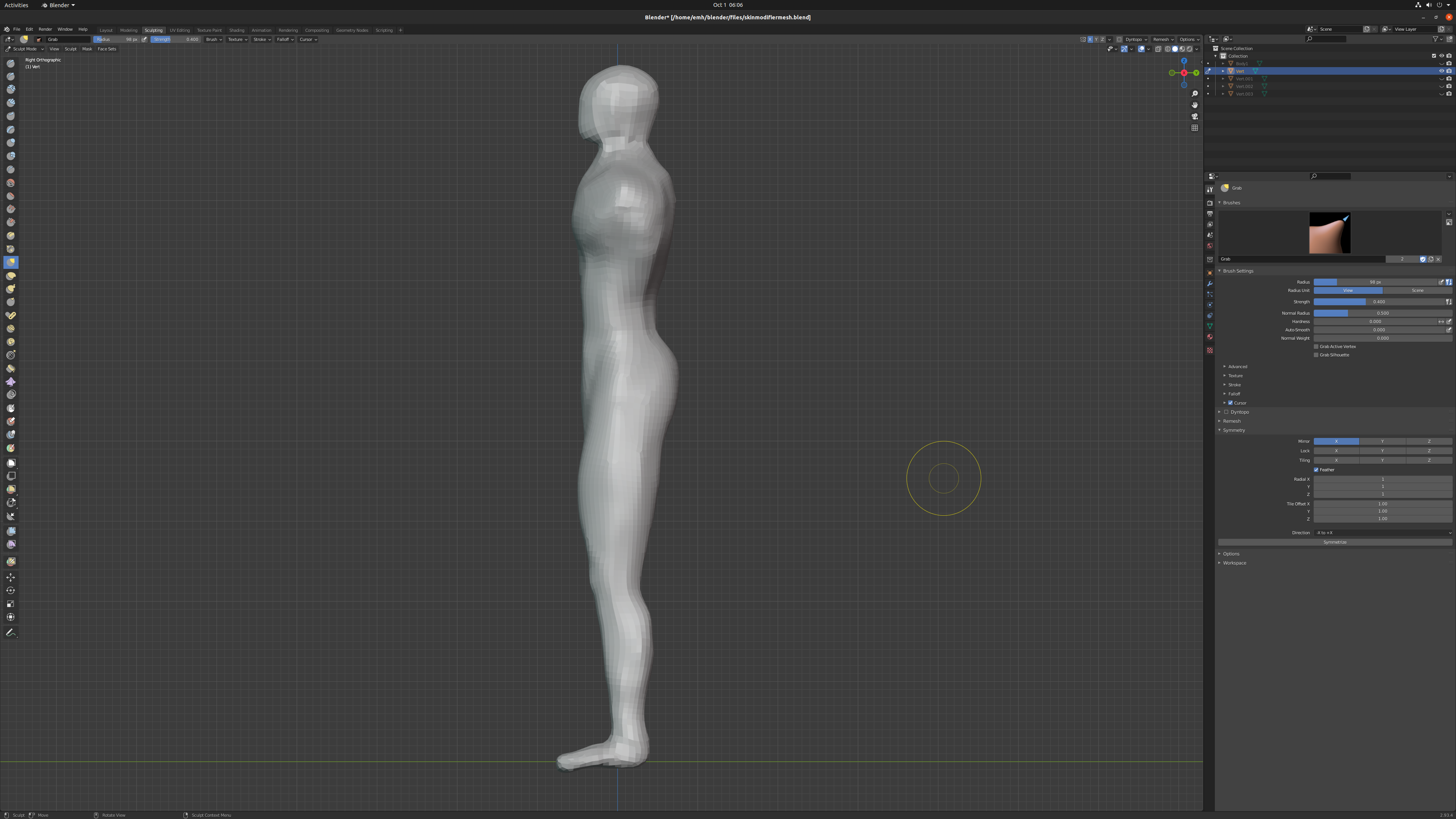Select the Pose brush tool

[11, 315]
